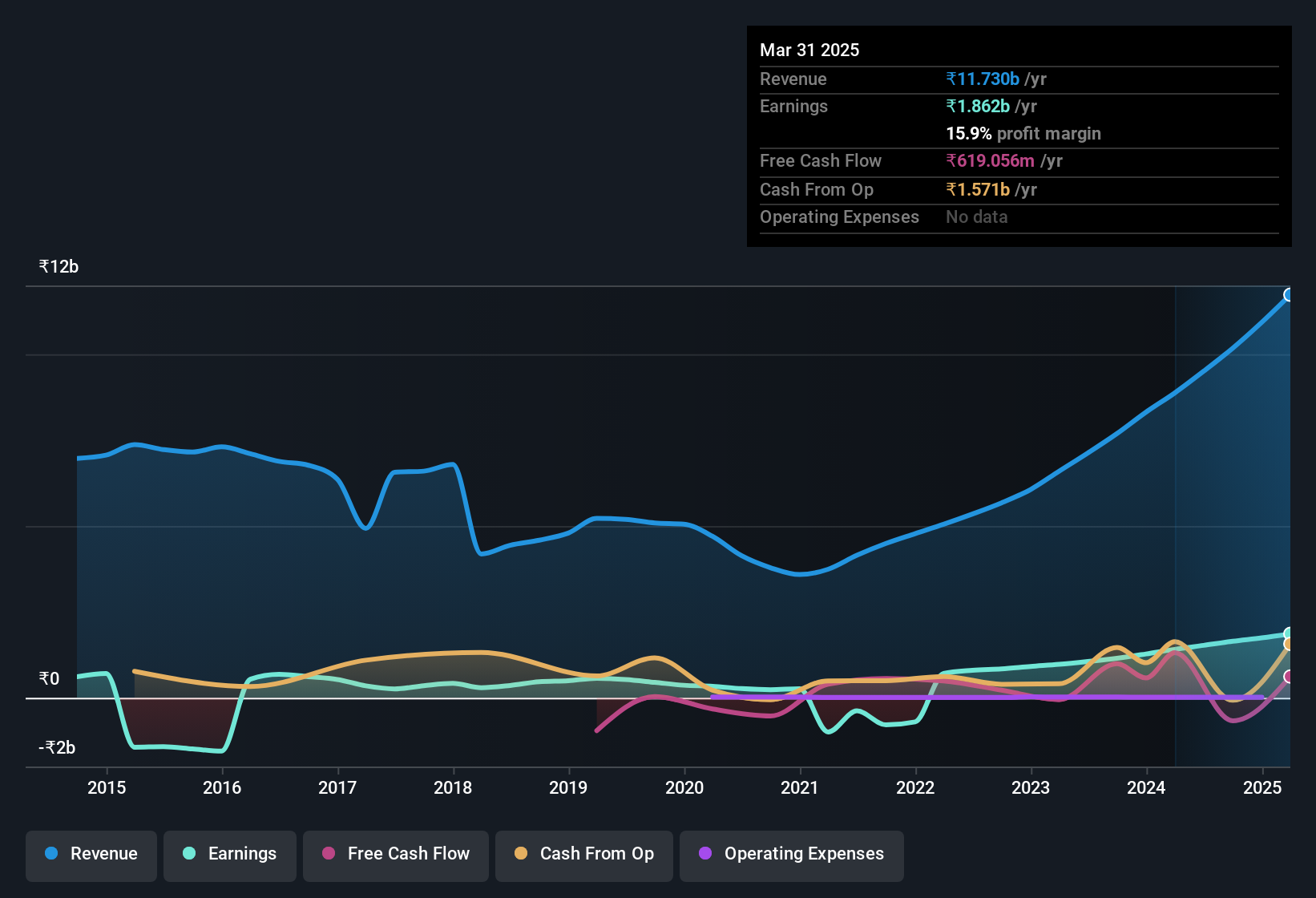Click the 2019 x-axis label
The image size is (1316, 898).
pyautogui.click(x=568, y=787)
